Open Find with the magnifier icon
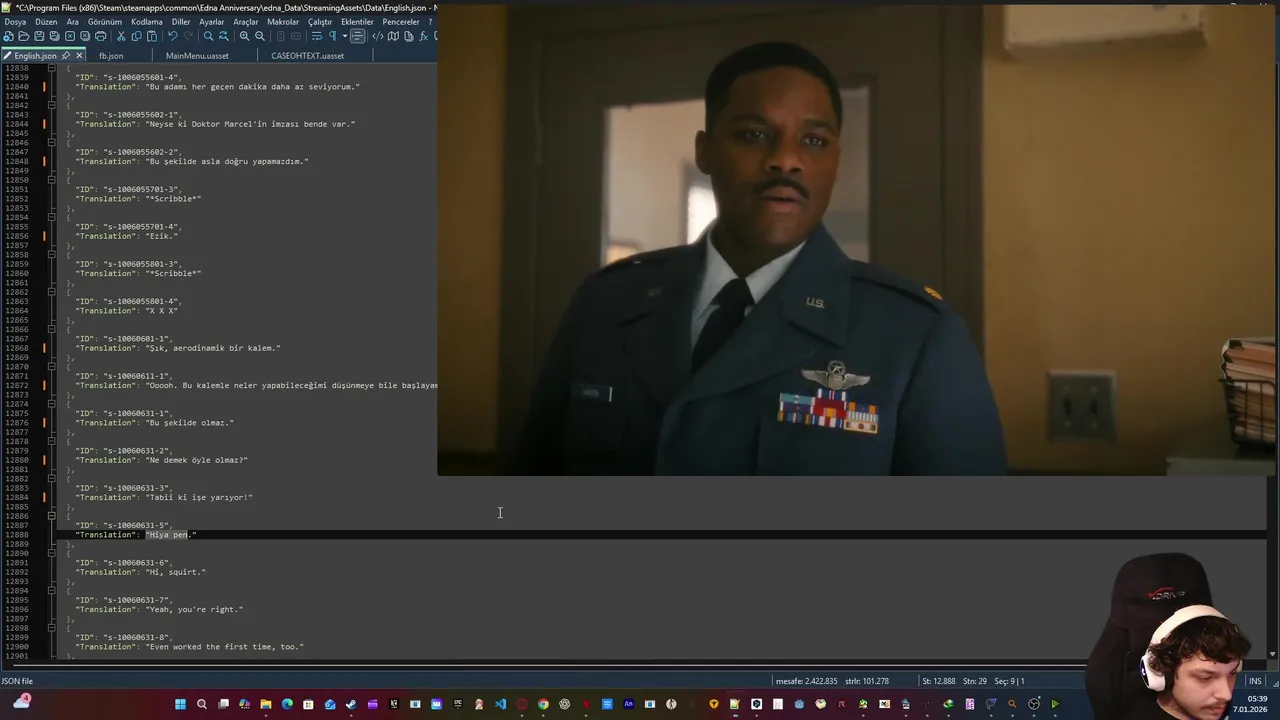Screen dimensions: 1280x720 pyautogui.click(x=208, y=36)
